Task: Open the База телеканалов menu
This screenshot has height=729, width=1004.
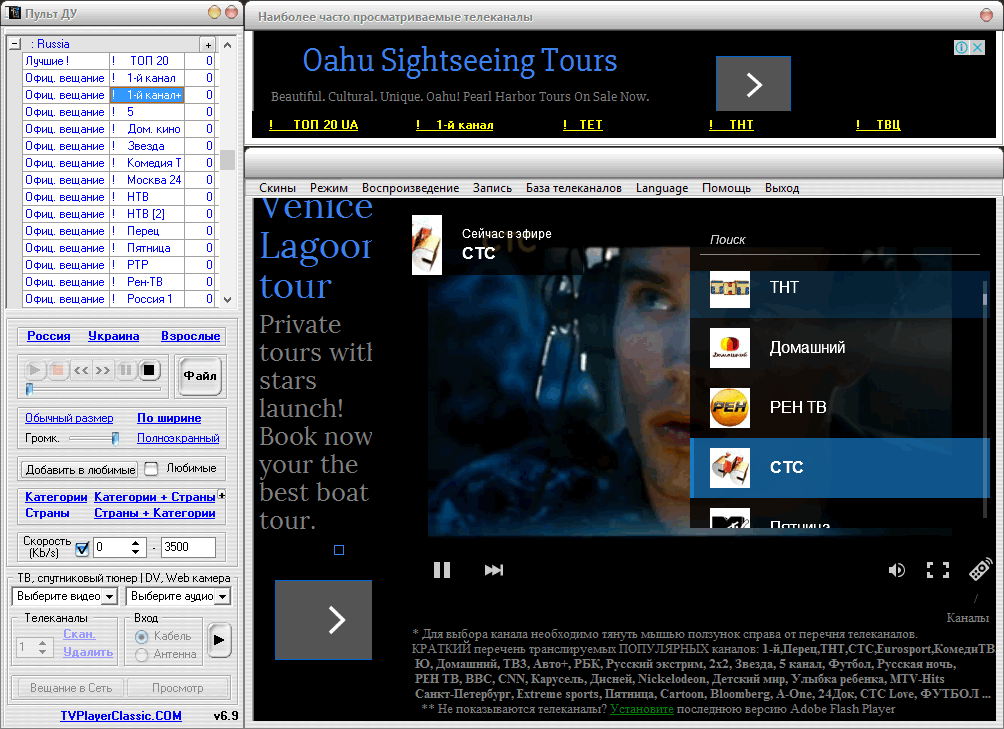Action: coord(574,188)
